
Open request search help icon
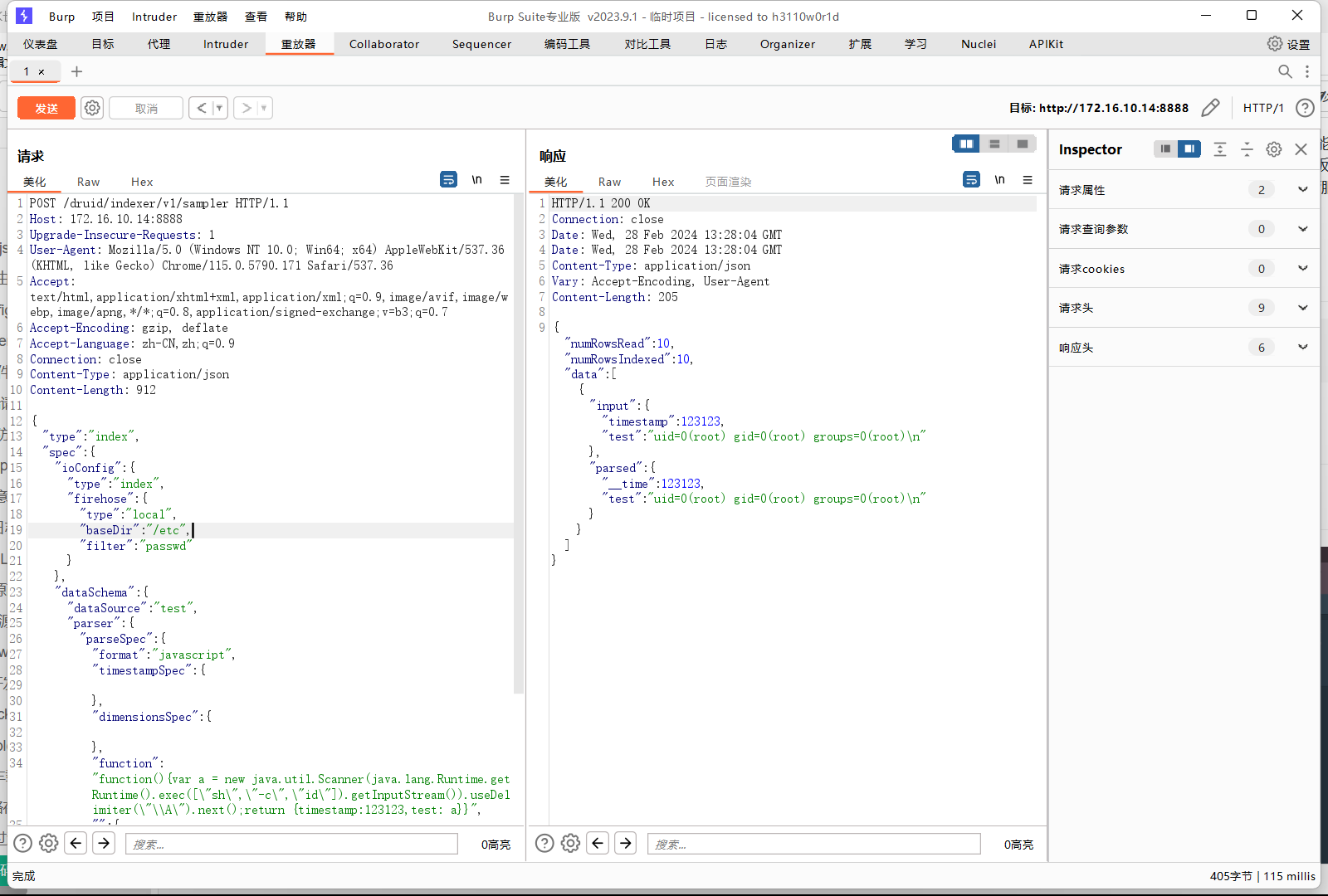point(23,843)
